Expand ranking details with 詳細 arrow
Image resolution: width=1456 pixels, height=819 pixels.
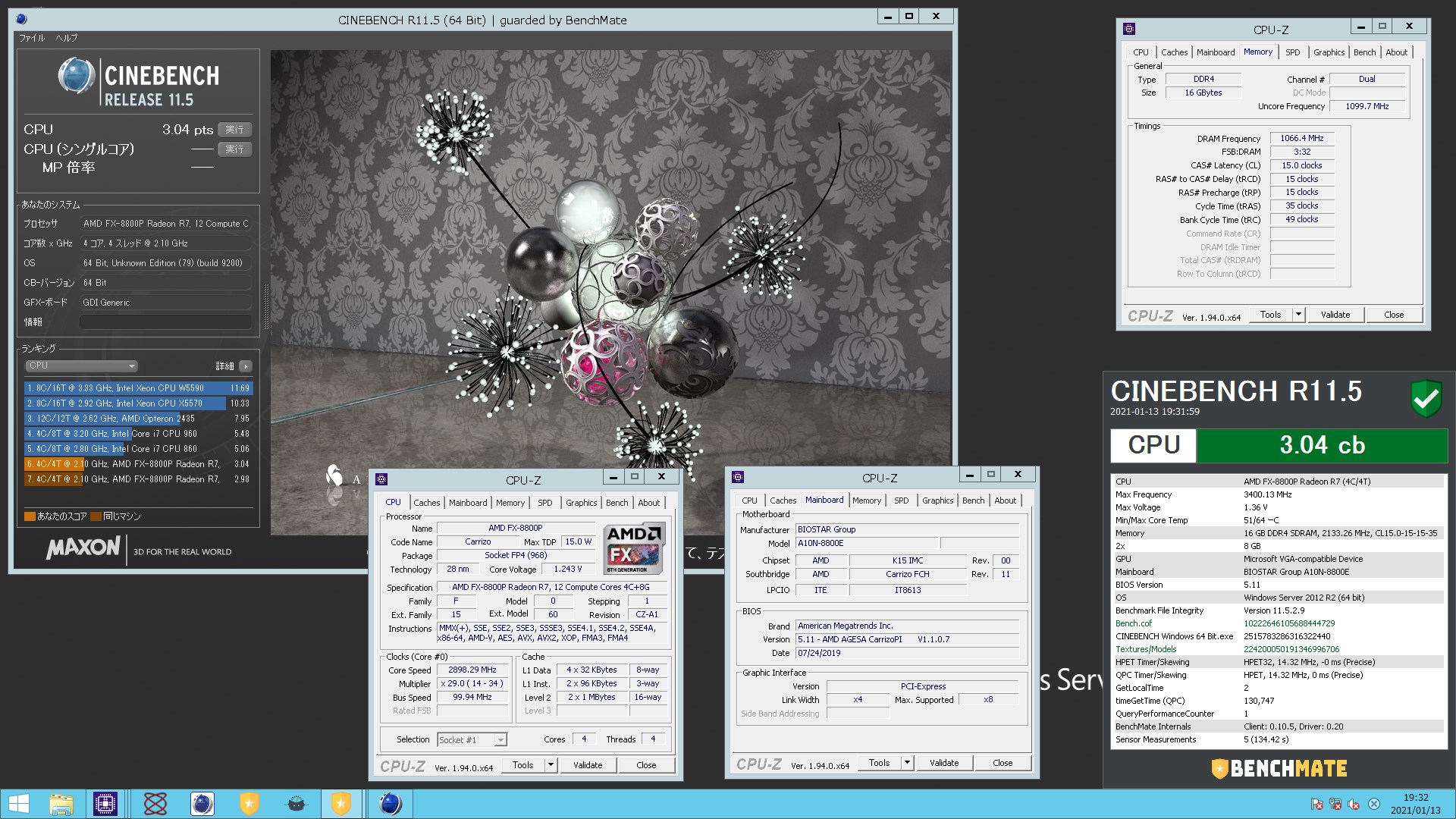pos(246,366)
